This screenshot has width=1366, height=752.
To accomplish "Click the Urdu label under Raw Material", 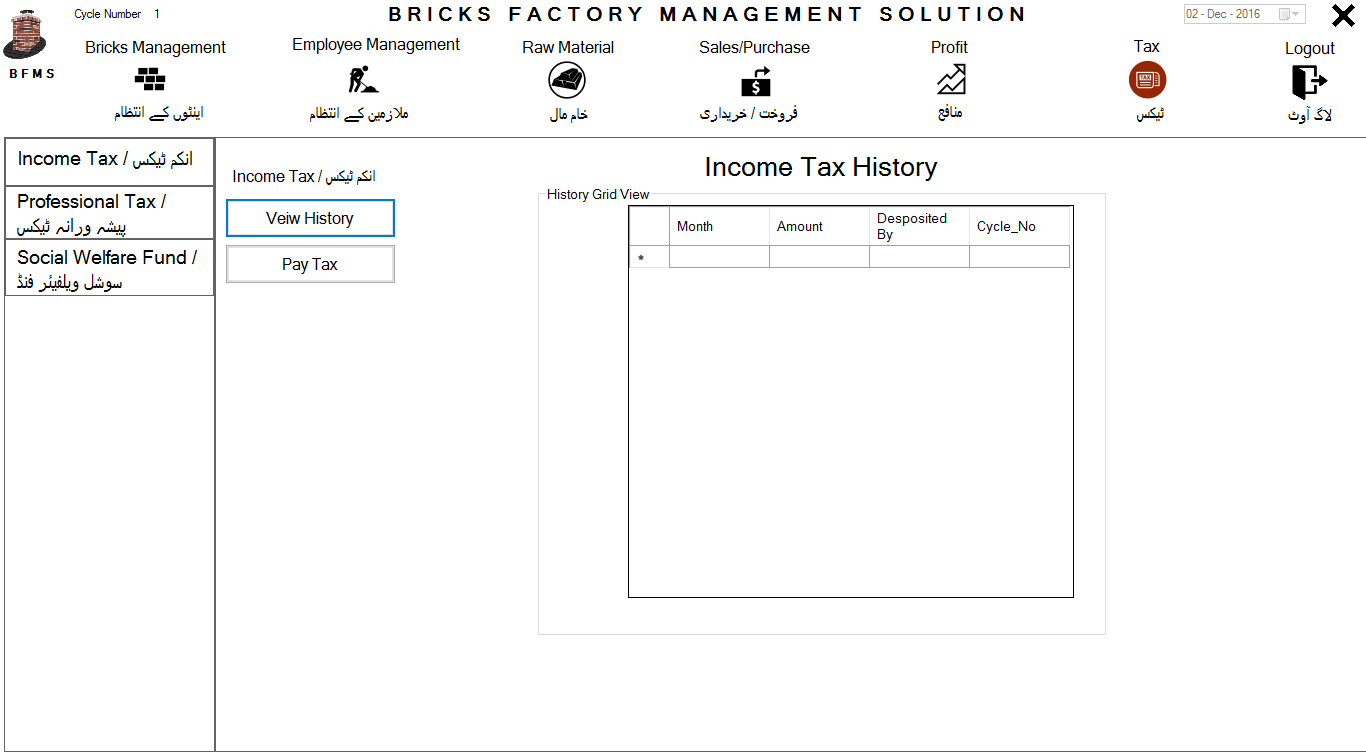I will (x=568, y=114).
